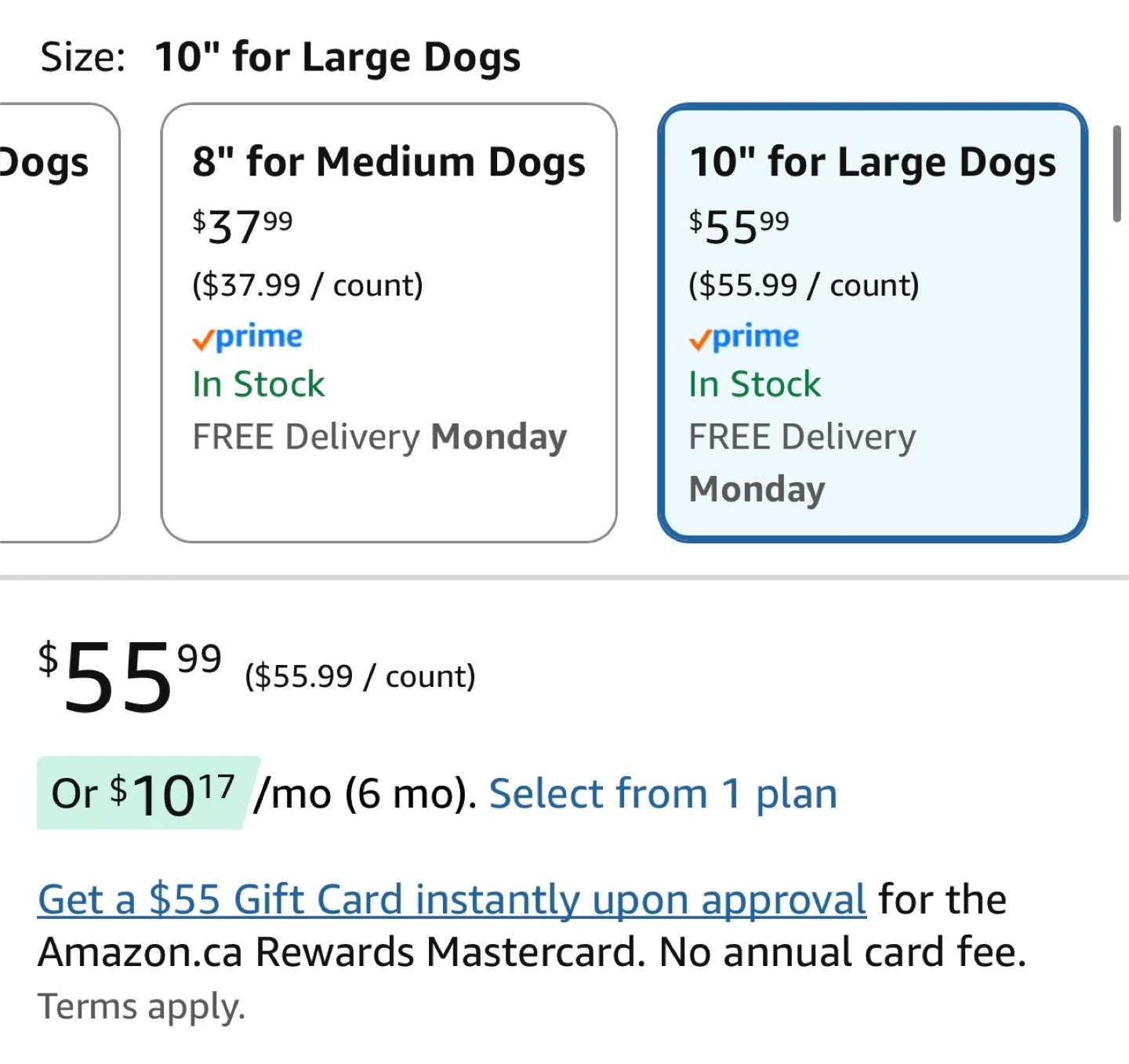This screenshot has height=1064, width=1129.
Task: Open the $55 Gift Card instantly upon approval link
Action: click(452, 899)
